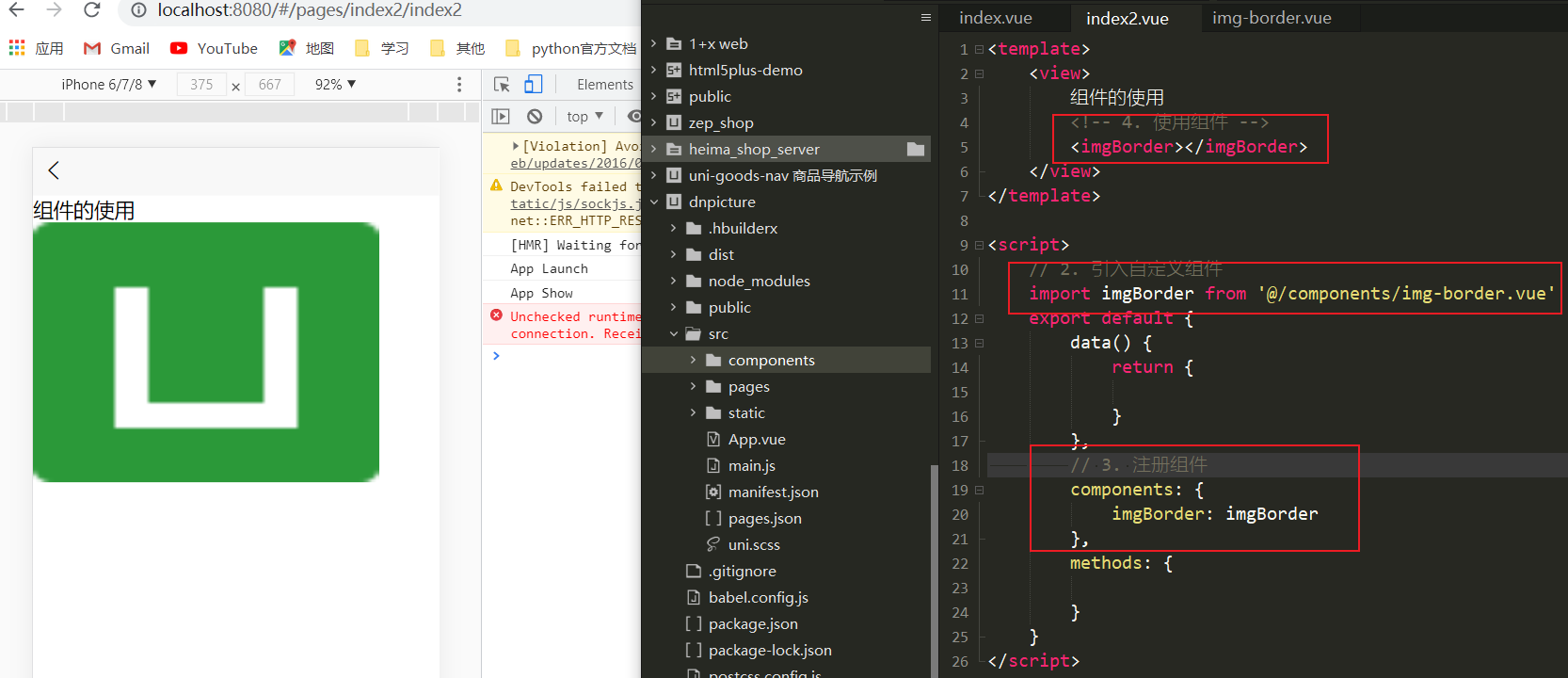This screenshot has height=678, width=1568.
Task: Expand uni-goods-nav 商品导航示例 project
Action: [x=654, y=175]
